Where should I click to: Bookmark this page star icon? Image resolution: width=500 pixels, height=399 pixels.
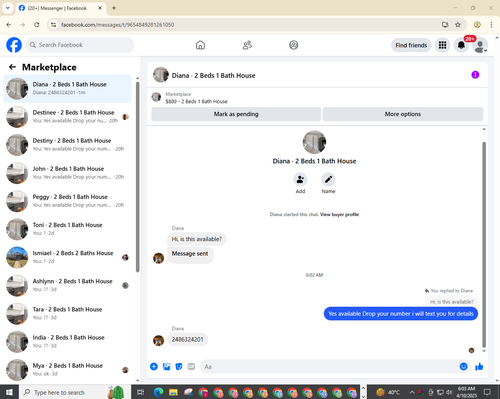click(458, 25)
